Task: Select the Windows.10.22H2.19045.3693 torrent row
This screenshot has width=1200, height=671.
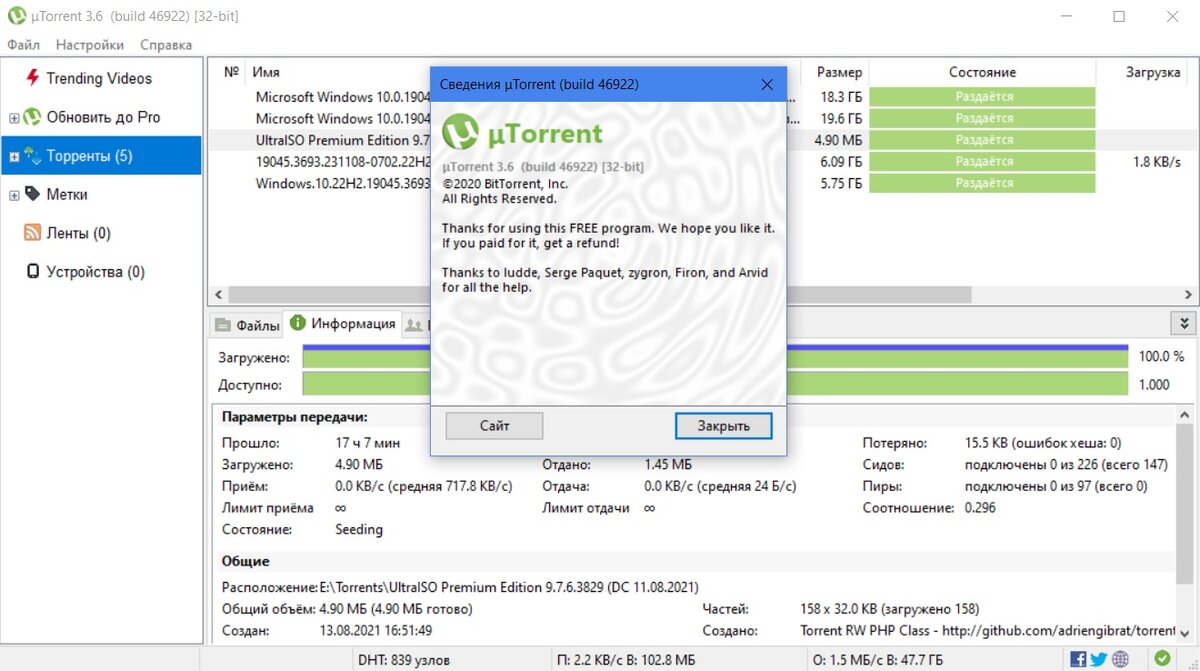Action: pyautogui.click(x=700, y=183)
